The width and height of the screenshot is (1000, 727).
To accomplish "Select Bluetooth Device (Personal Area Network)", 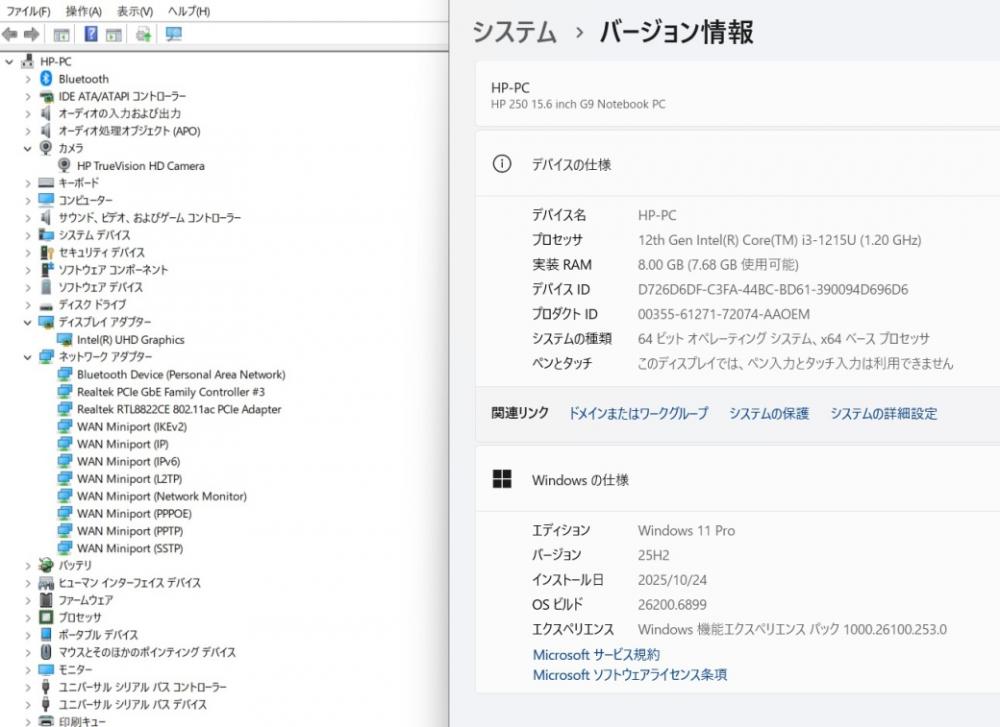I will (181, 374).
